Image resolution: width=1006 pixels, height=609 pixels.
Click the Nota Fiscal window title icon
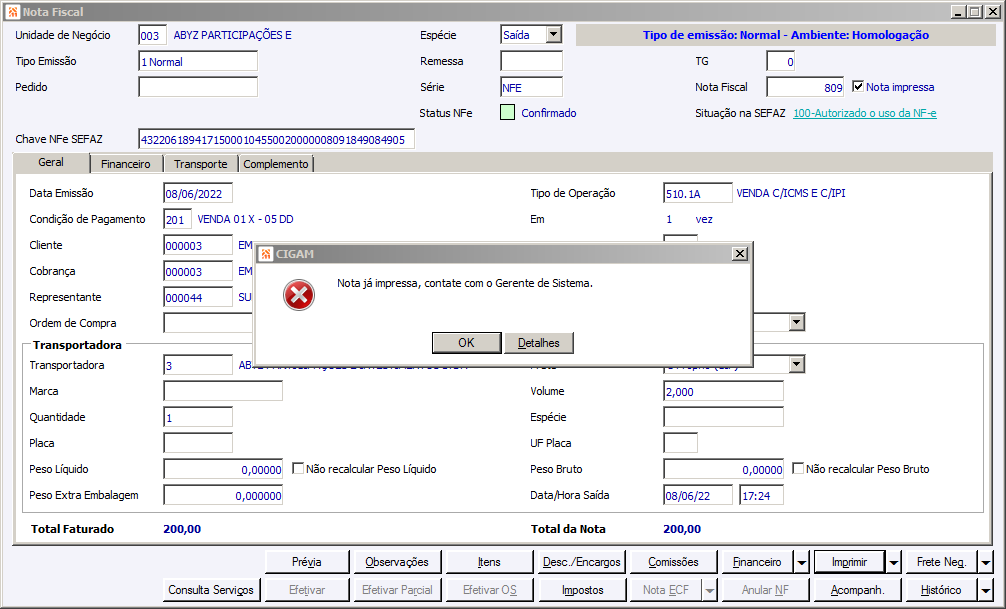[x=13, y=12]
